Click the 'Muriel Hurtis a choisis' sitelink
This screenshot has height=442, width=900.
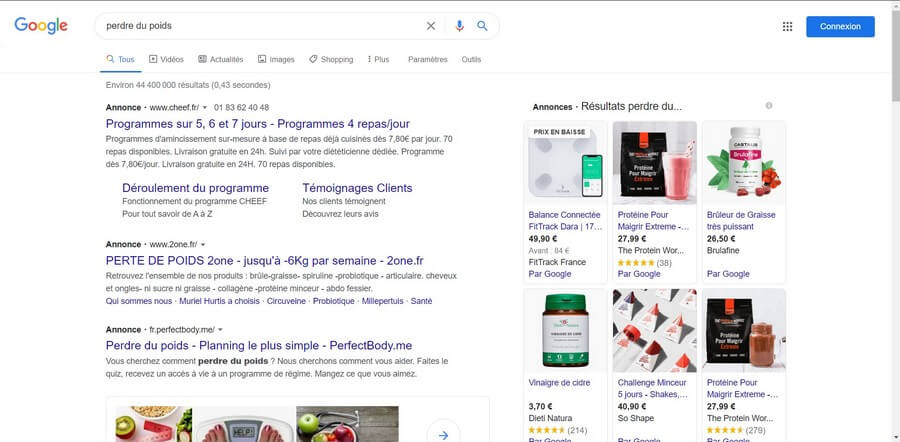tap(219, 301)
